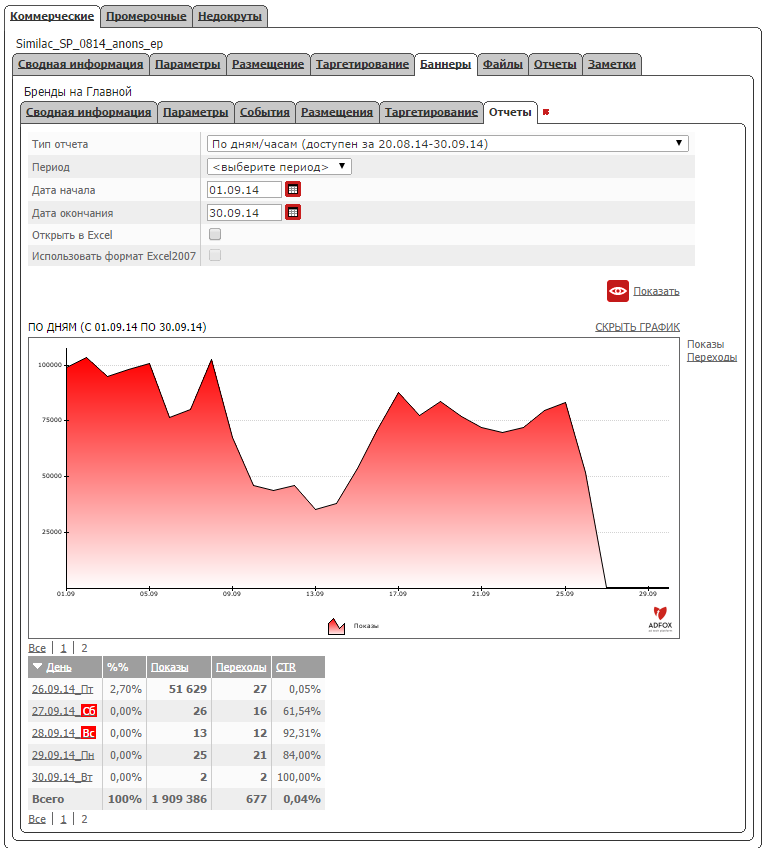The image size is (768, 848).
Task: Click the Дата окончания date field
Action: coord(244,213)
